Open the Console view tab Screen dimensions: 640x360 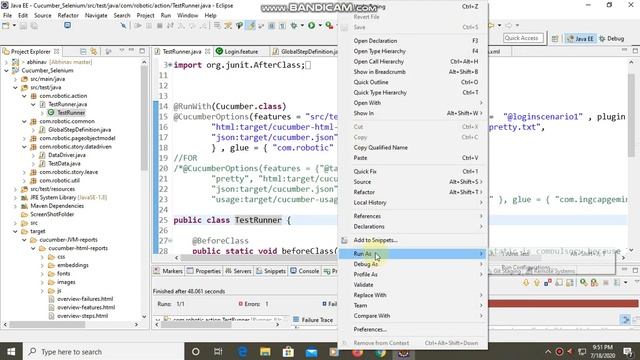pos(304,271)
